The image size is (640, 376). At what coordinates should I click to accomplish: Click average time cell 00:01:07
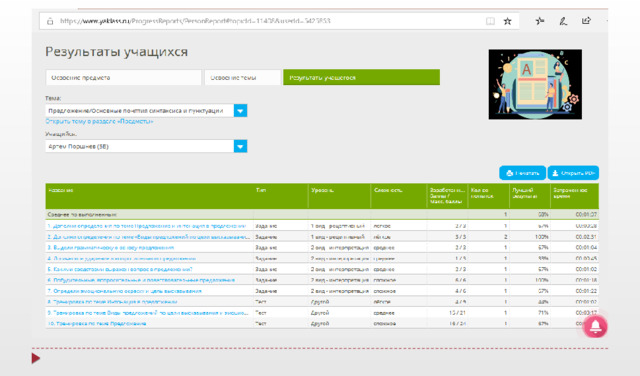coord(586,214)
